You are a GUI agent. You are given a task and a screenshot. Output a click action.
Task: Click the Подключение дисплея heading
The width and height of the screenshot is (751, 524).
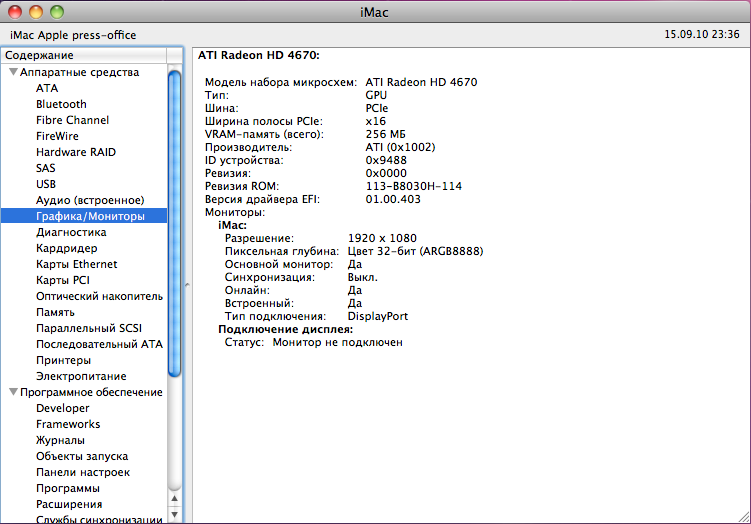tap(285, 329)
